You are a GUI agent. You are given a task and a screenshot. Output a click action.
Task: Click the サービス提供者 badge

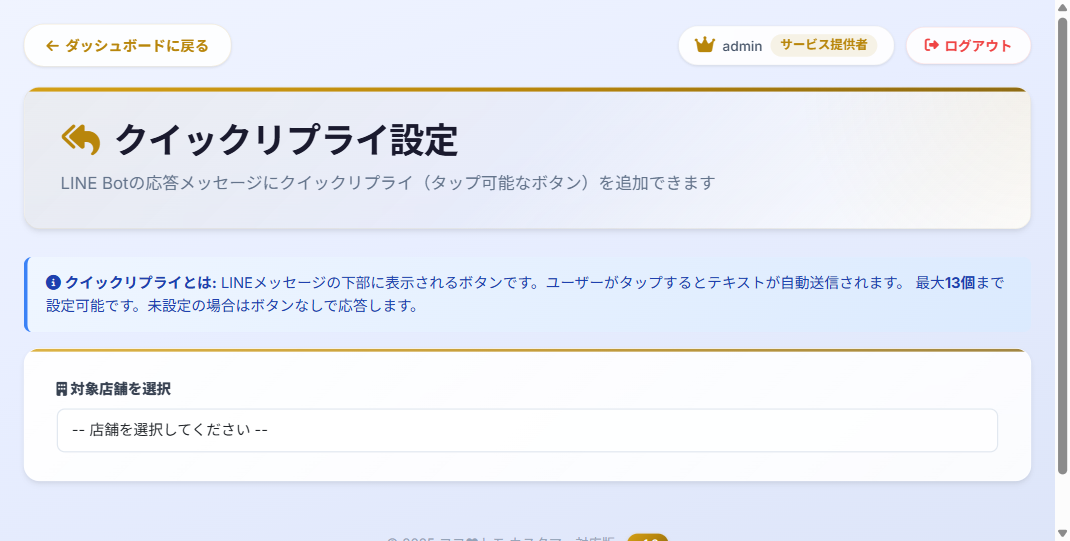point(824,45)
